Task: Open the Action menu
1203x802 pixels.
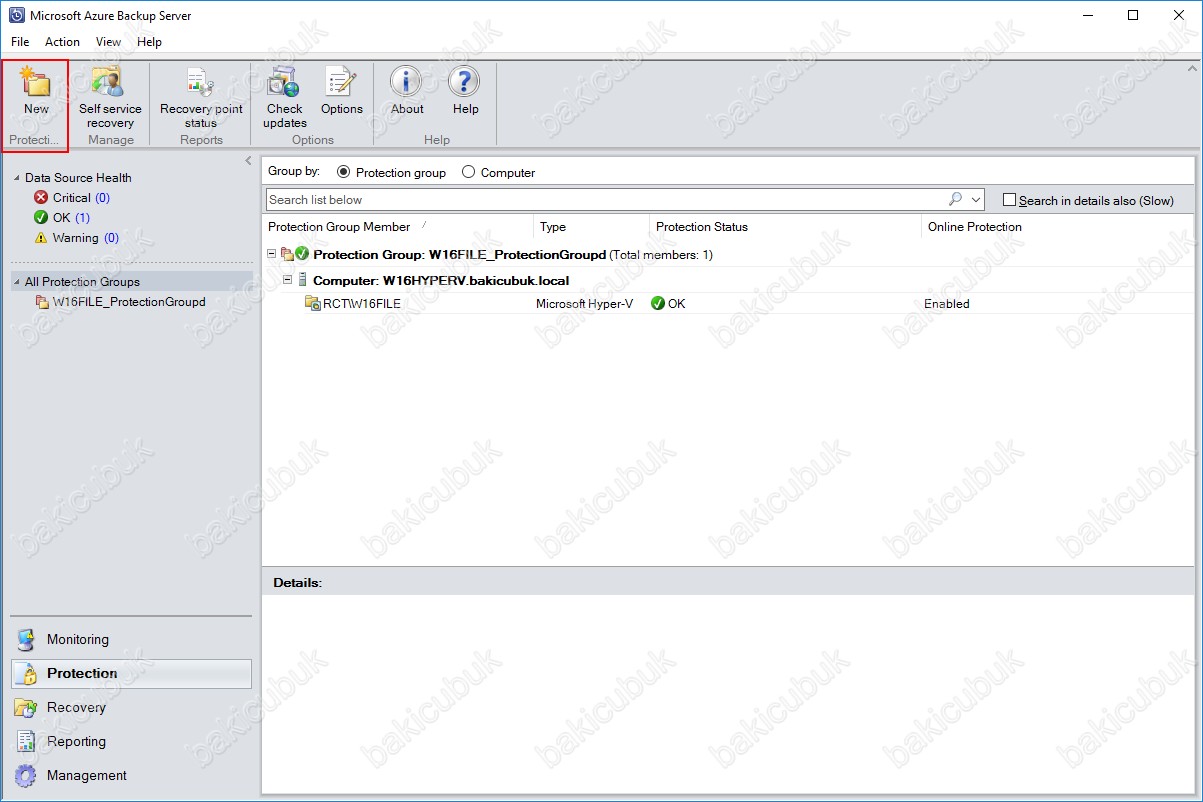Action: 62,42
